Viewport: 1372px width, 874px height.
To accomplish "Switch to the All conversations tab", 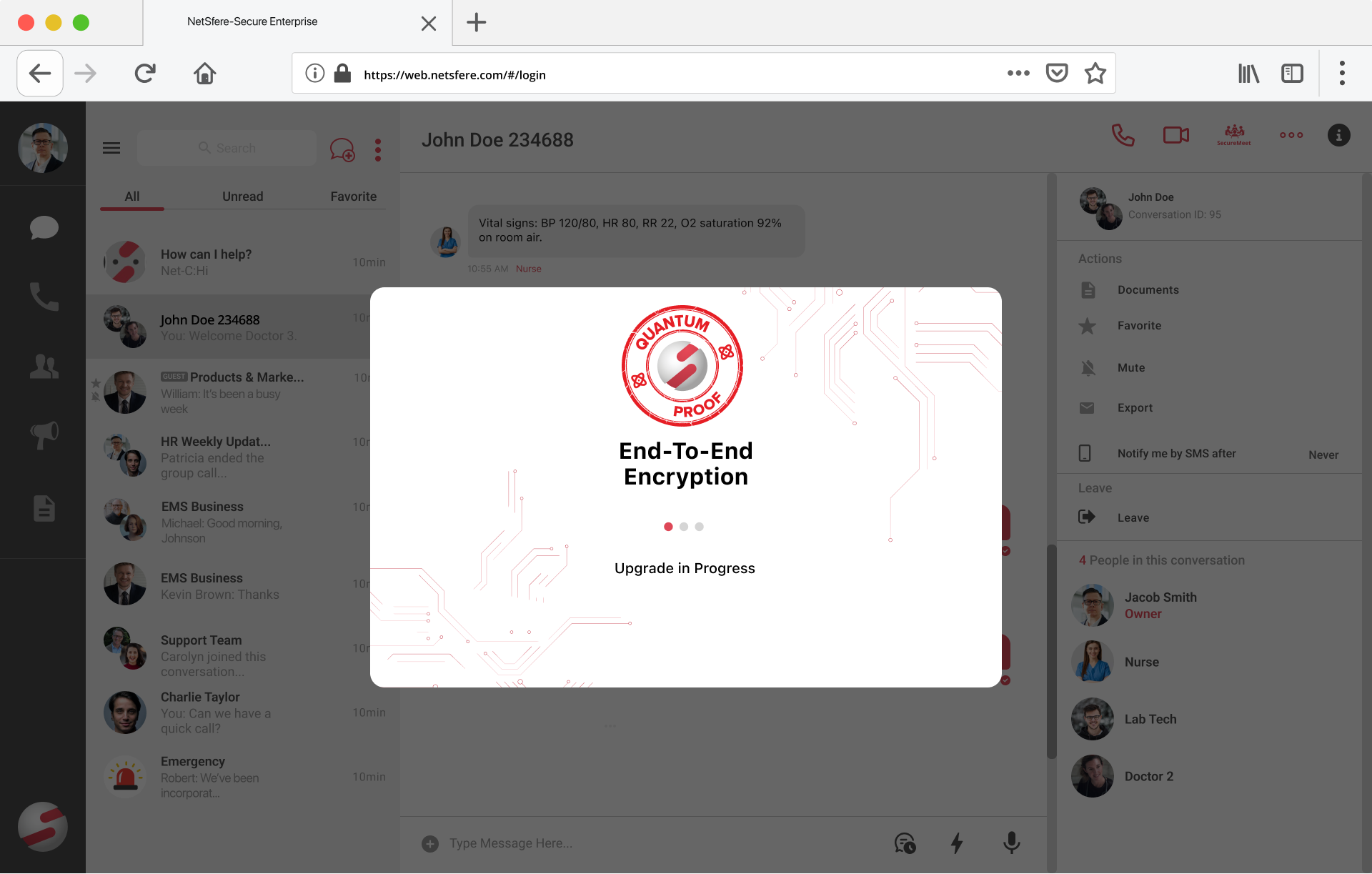I will [132, 197].
